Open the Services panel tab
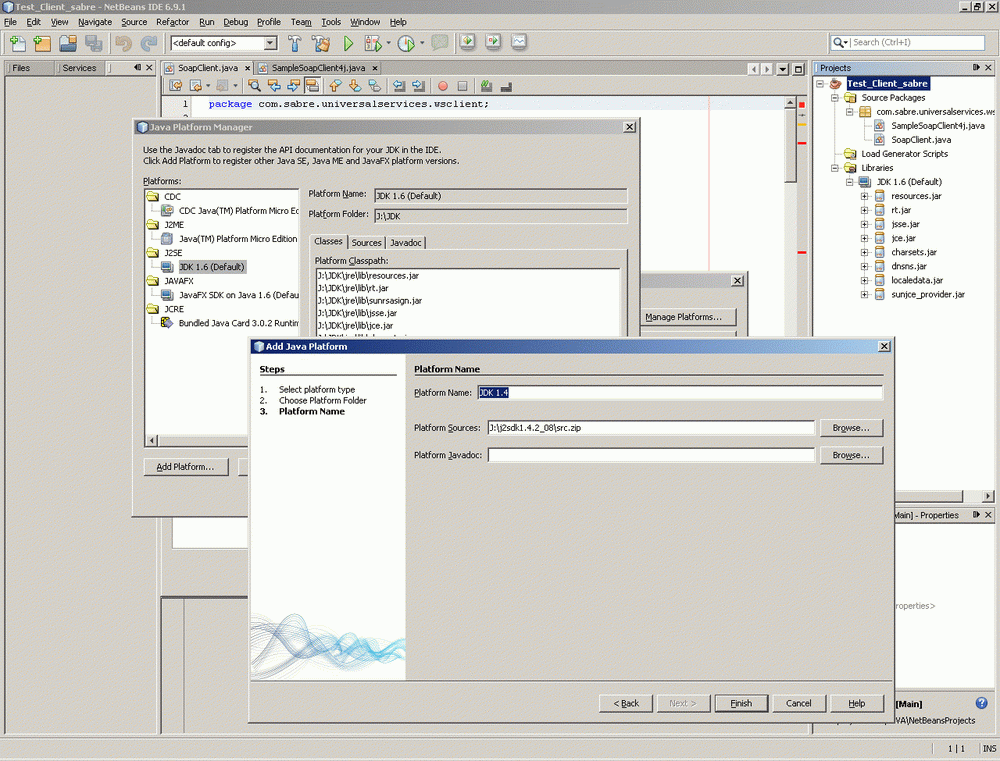Viewport: 1000px width, 761px height. click(79, 68)
